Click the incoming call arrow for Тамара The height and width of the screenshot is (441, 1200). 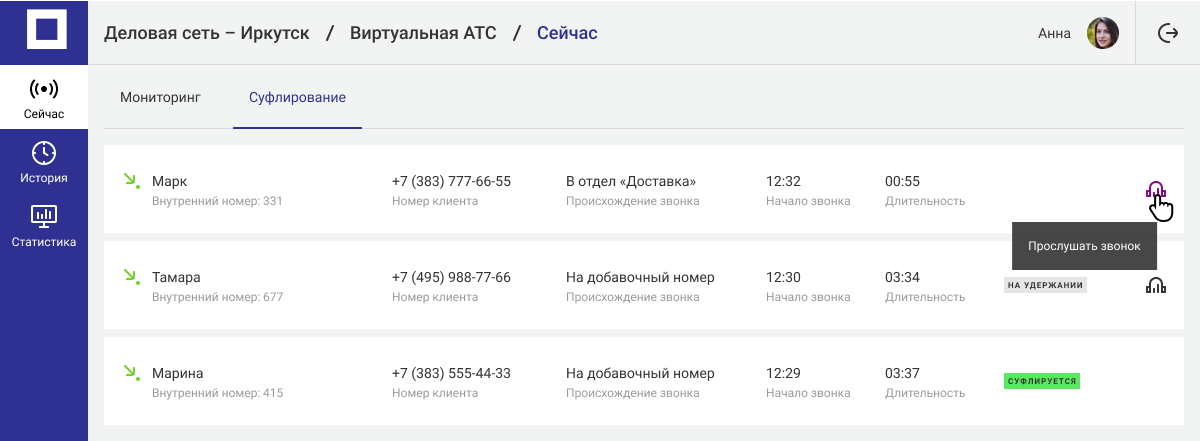tap(130, 277)
